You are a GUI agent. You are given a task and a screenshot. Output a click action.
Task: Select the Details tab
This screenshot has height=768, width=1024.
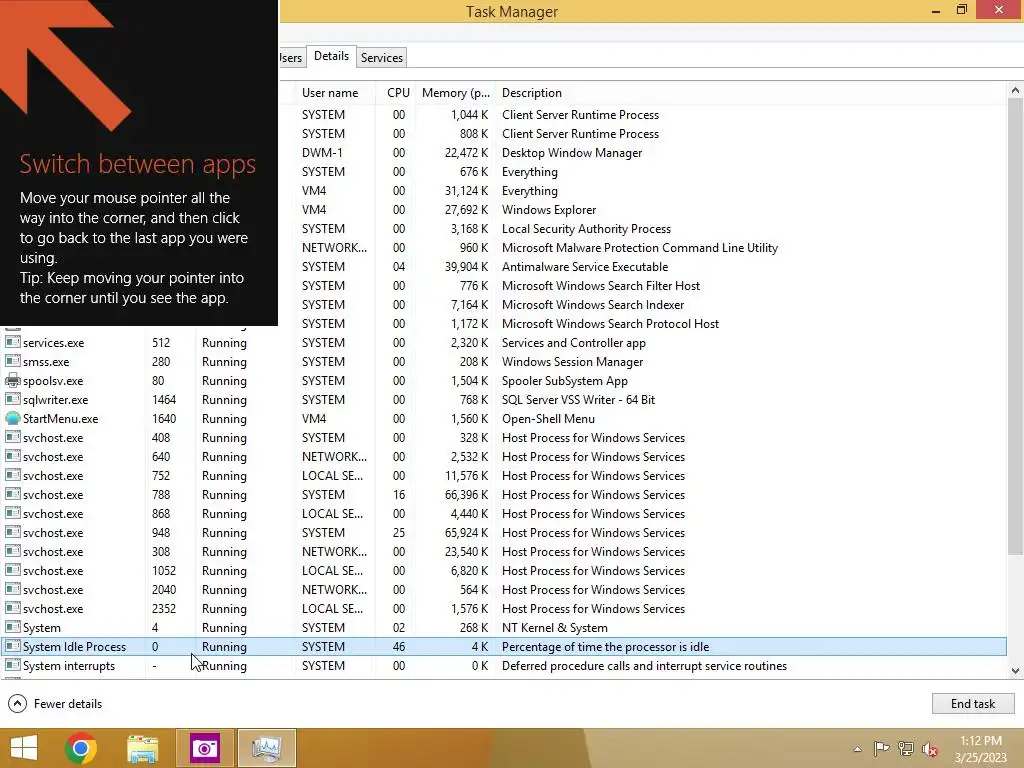[331, 56]
